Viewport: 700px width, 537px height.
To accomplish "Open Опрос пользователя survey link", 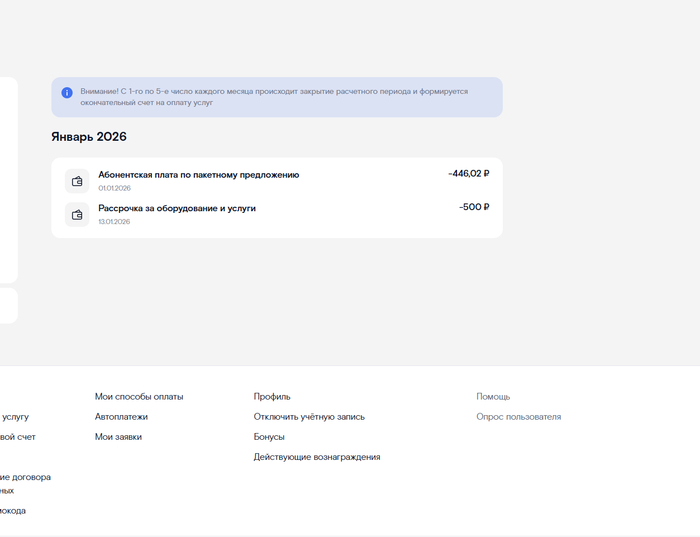I will (x=518, y=417).
